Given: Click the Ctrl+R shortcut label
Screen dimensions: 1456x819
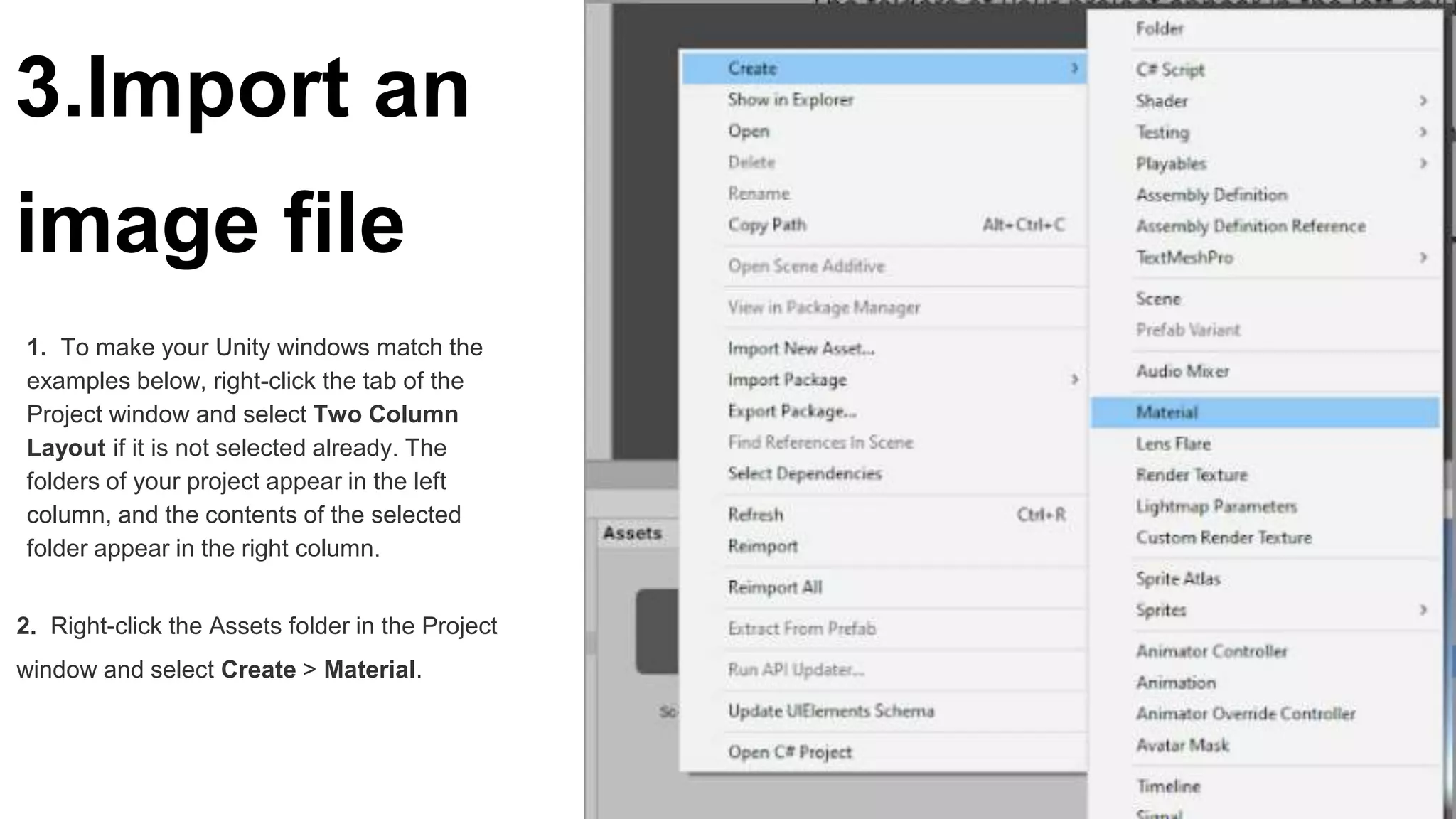Looking at the screenshot, I should click(x=1041, y=515).
